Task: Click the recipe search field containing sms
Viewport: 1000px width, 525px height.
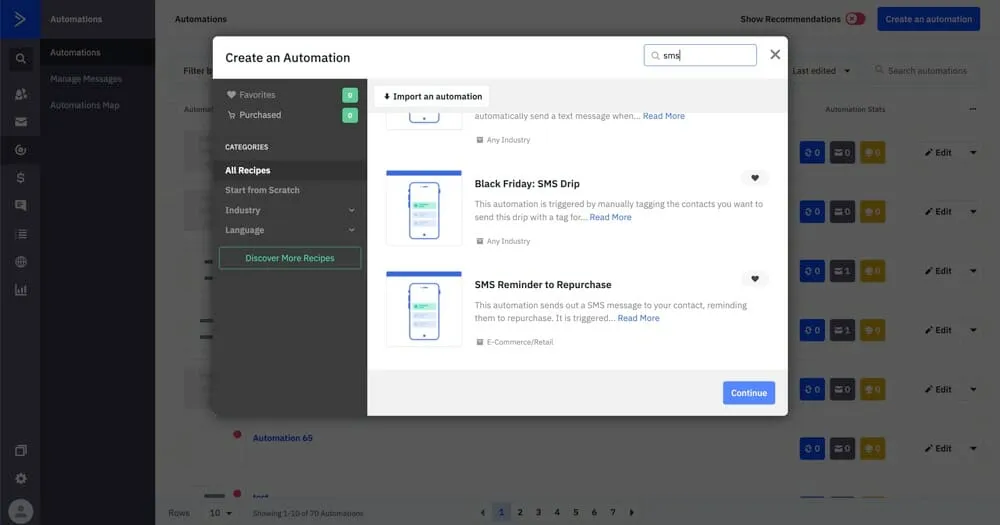Action: 705,56
